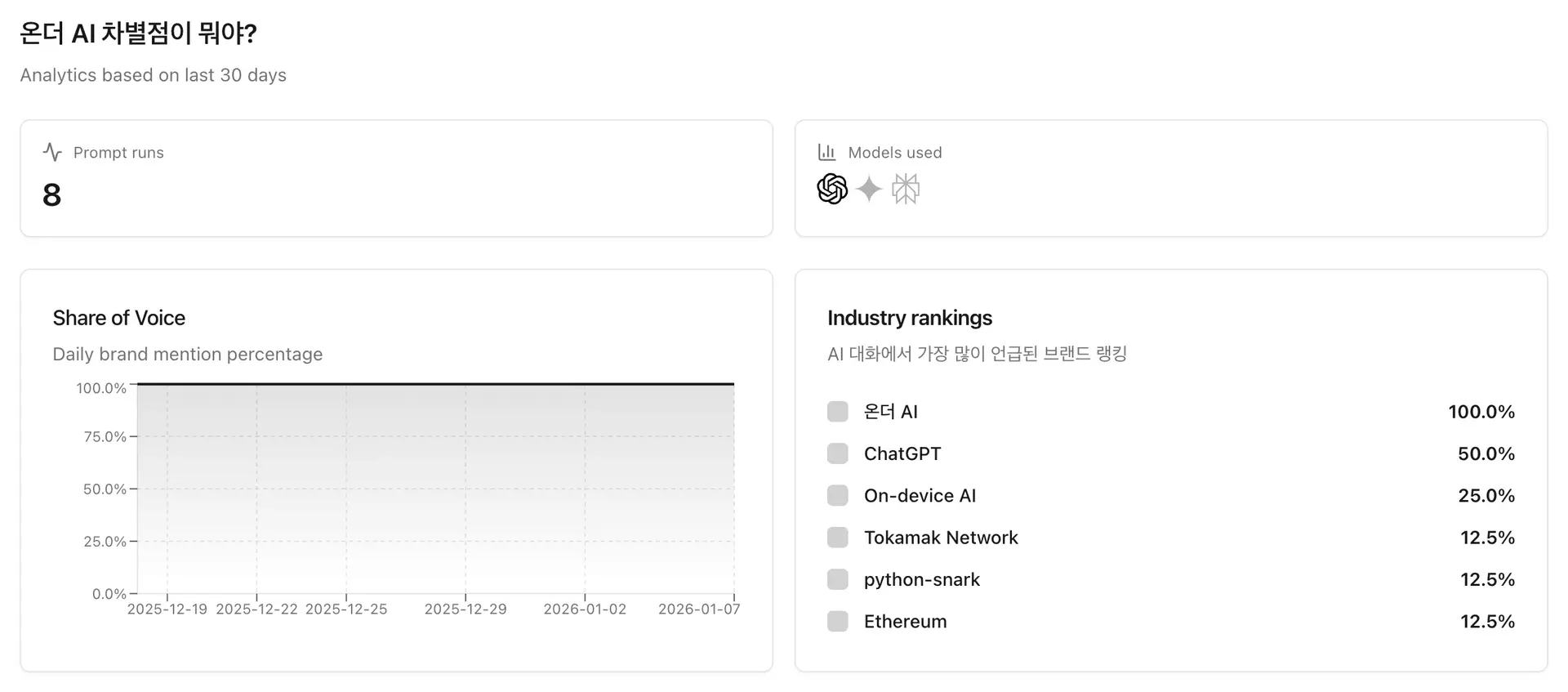
Task: Click the Daily brand mention percentage subtitle
Action: click(x=188, y=355)
